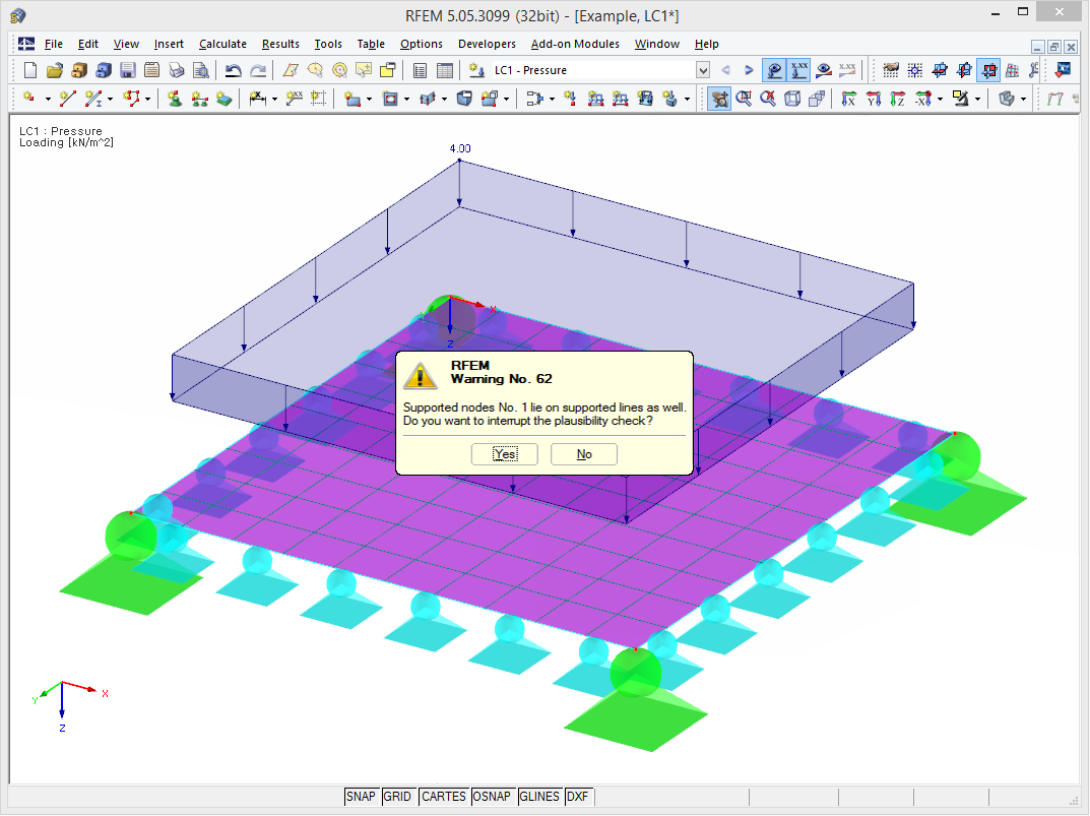Select the new line tool
Image resolution: width=1090 pixels, height=816 pixels.
pos(67,99)
